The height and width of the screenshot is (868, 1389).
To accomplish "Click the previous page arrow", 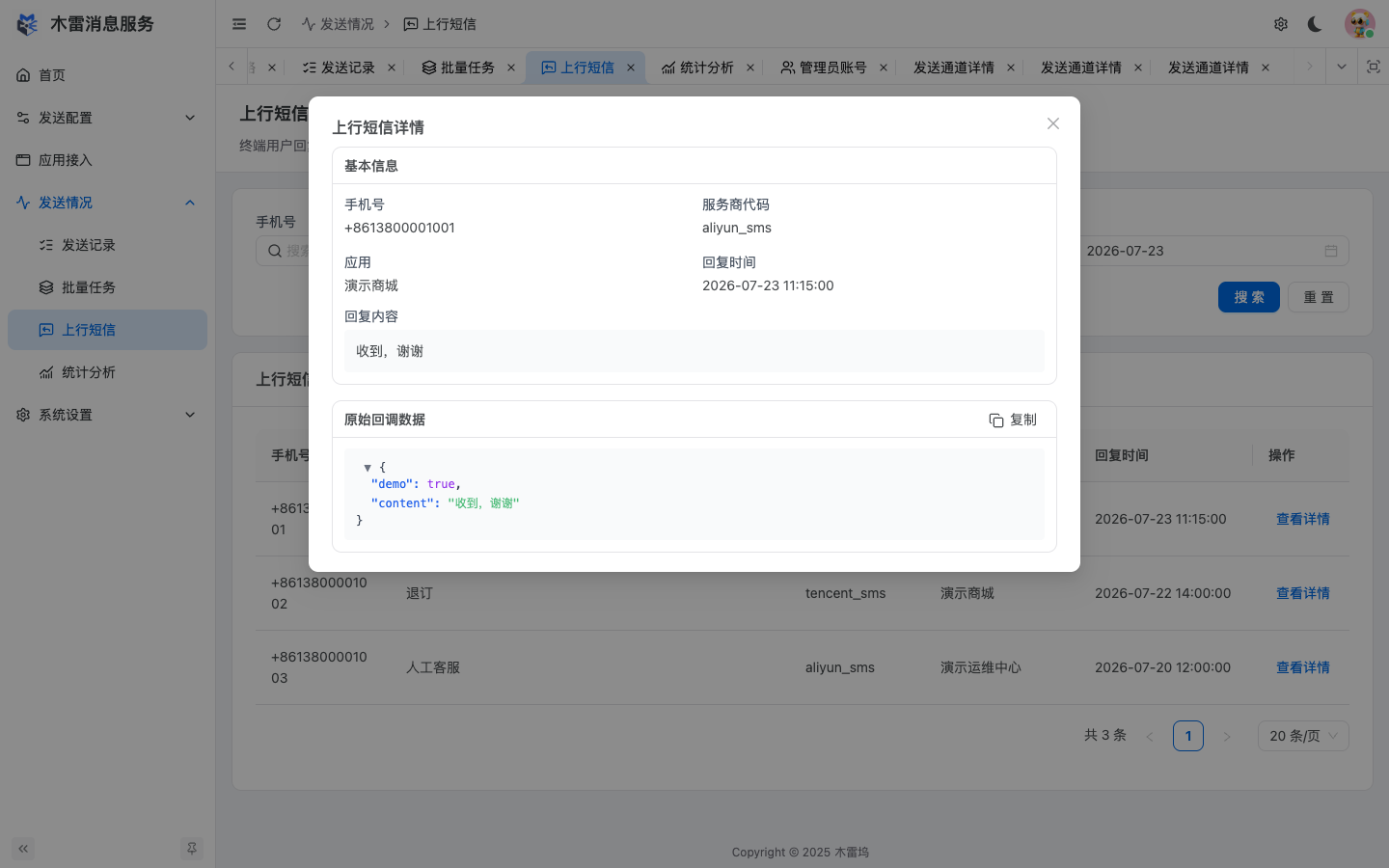I will click(x=1150, y=736).
